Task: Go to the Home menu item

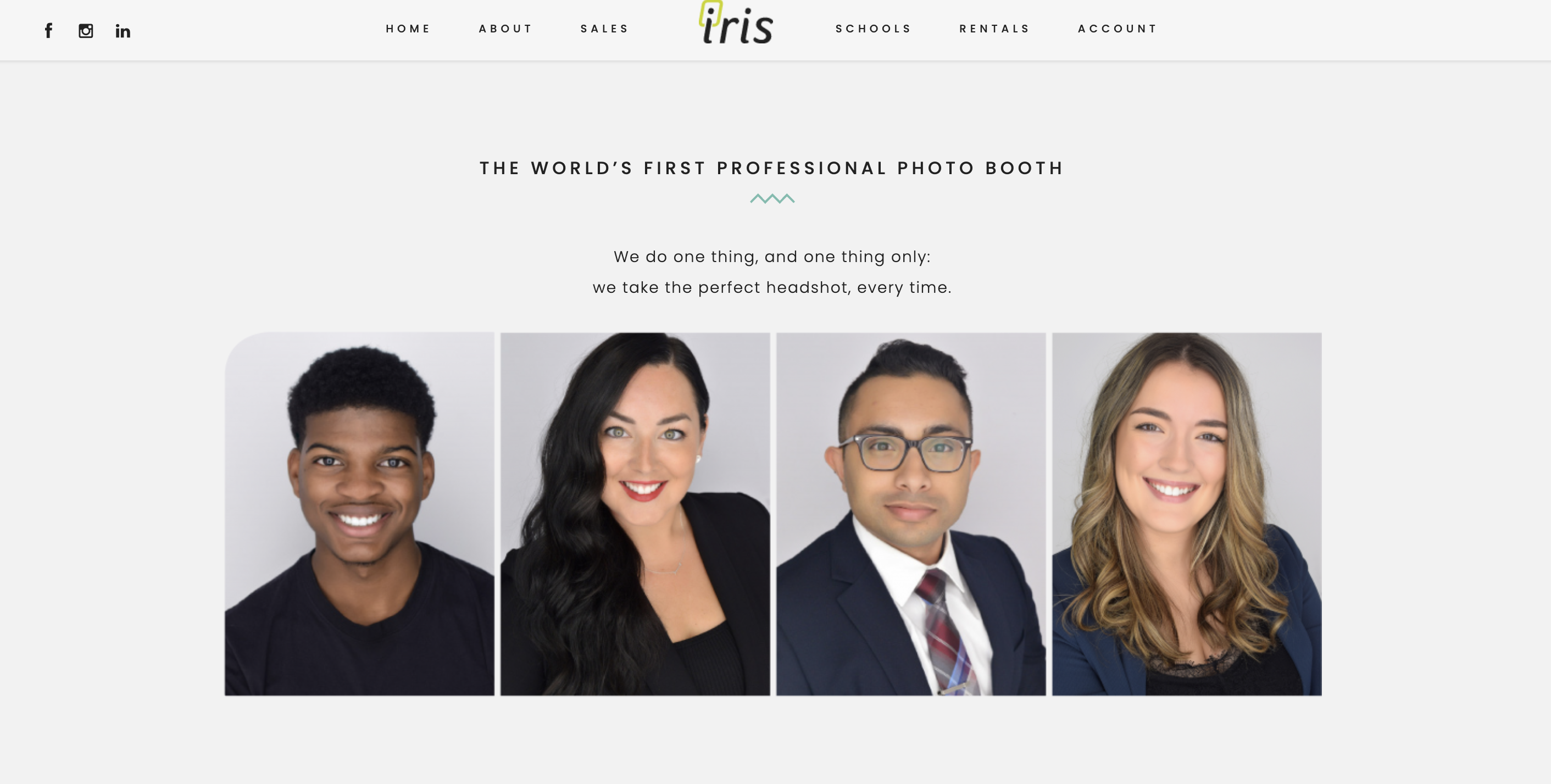Action: pos(408,29)
